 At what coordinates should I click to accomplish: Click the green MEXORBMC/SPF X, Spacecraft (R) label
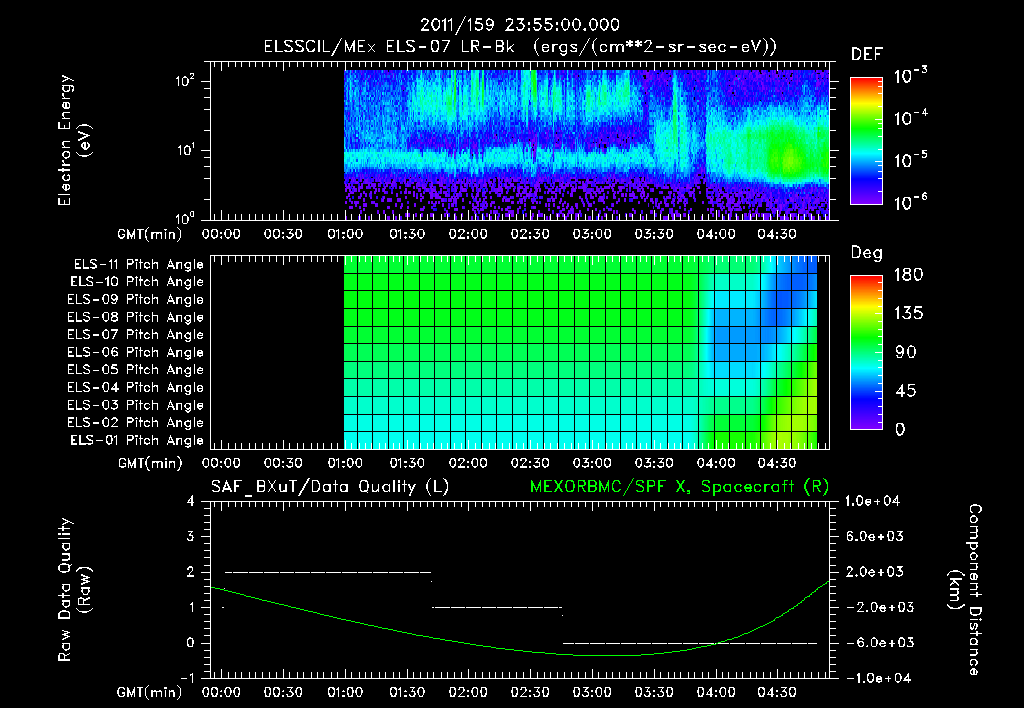click(679, 487)
